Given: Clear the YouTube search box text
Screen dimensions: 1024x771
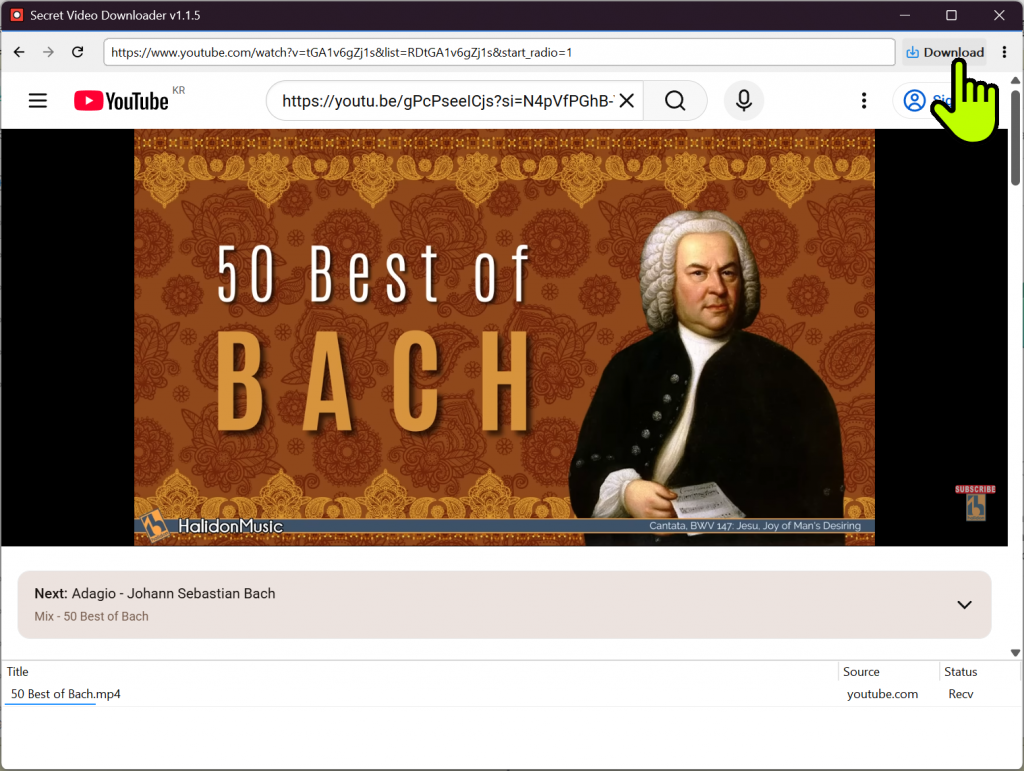Looking at the screenshot, I should (x=626, y=101).
